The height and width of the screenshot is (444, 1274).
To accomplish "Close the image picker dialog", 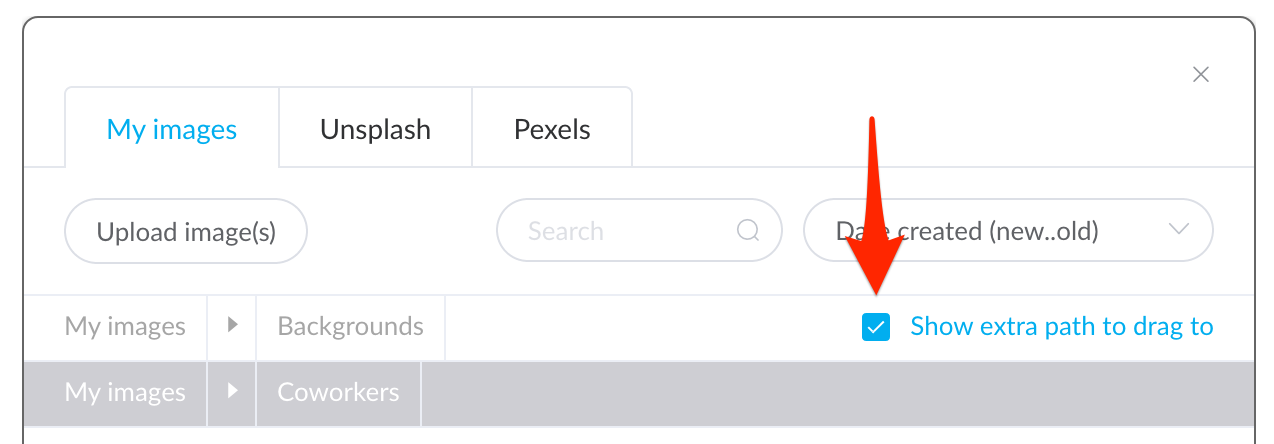I will coord(1201,74).
